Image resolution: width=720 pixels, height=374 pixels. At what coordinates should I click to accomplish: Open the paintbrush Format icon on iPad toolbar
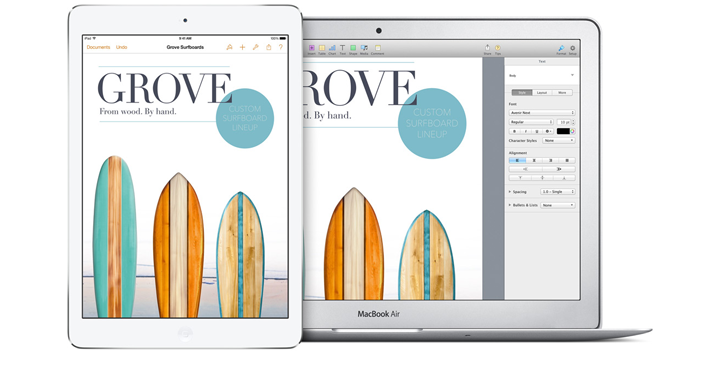click(x=229, y=47)
